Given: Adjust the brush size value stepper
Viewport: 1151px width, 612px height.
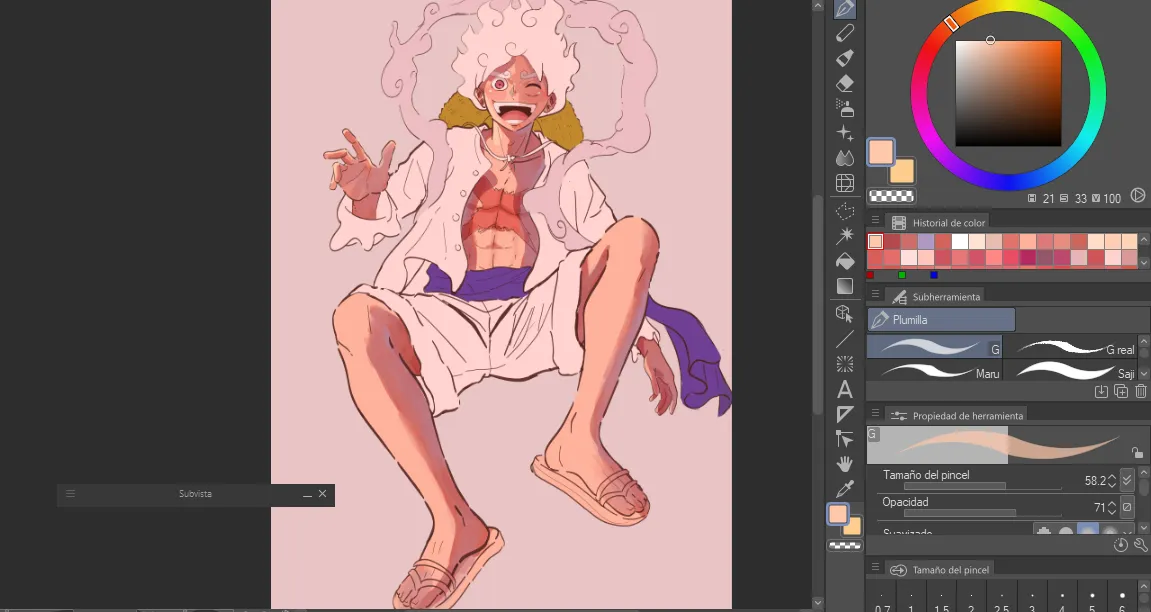Looking at the screenshot, I should tap(1112, 481).
